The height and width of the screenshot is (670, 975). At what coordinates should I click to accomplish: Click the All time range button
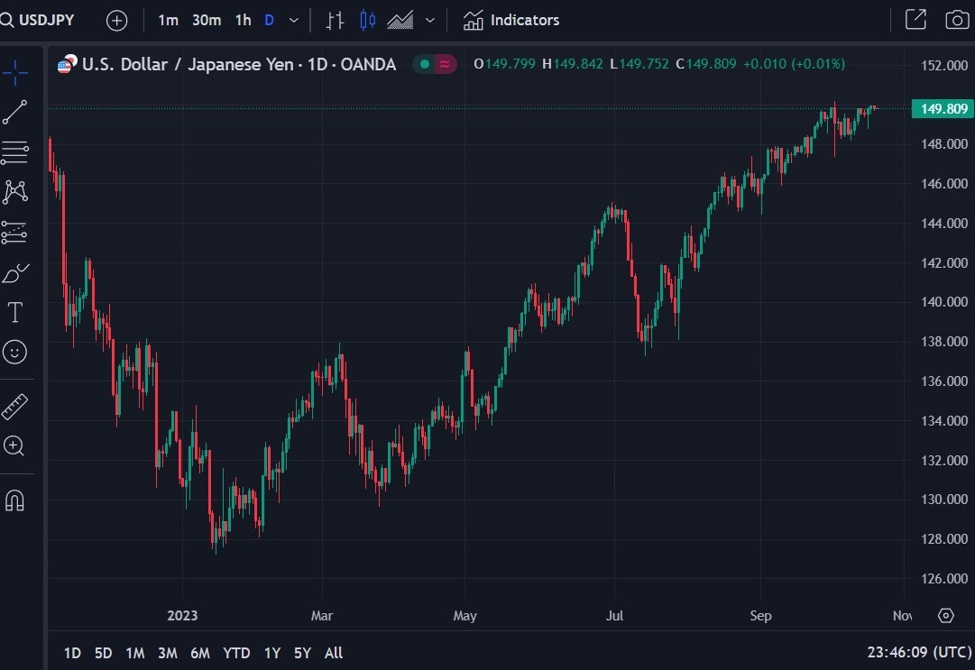tap(333, 653)
